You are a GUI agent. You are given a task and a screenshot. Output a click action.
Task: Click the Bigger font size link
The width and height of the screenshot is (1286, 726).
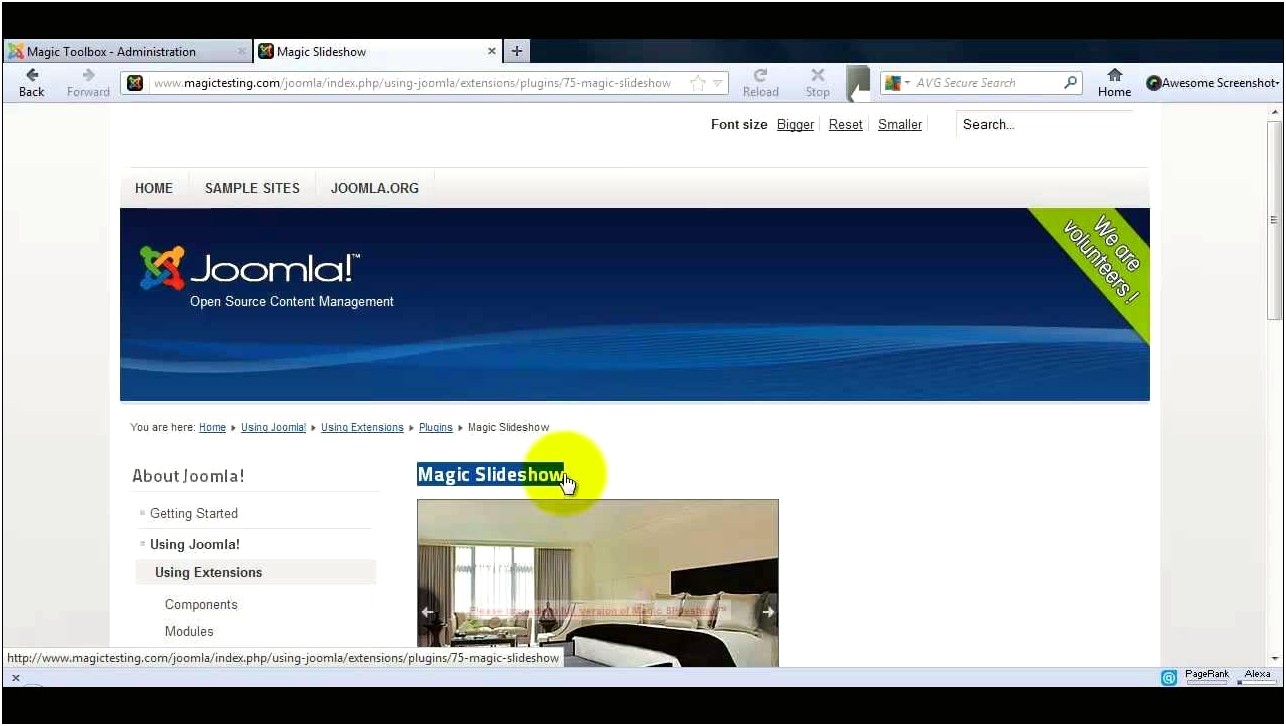tap(795, 125)
